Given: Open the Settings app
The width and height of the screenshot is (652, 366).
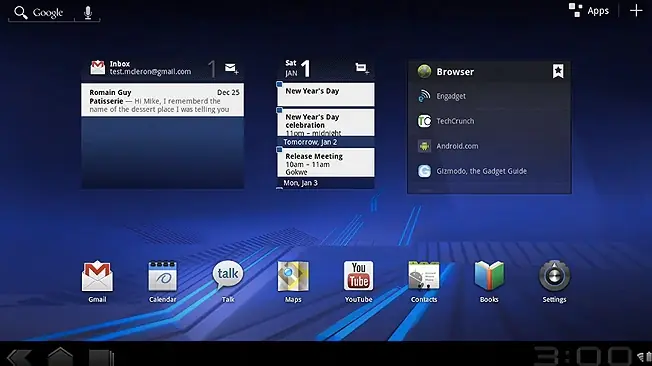Looking at the screenshot, I should (x=554, y=281).
